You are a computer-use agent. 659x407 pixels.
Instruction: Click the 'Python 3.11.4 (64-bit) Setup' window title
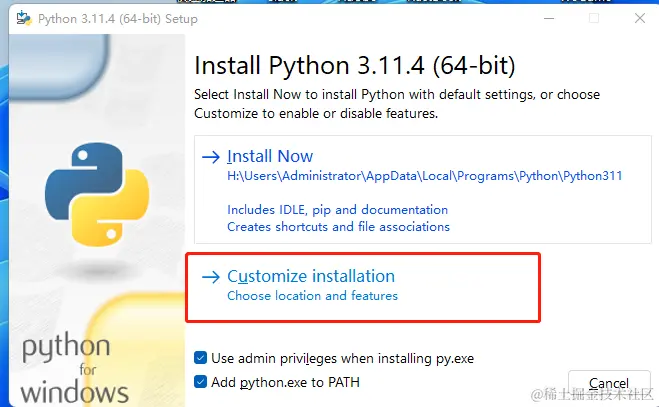pyautogui.click(x=118, y=19)
